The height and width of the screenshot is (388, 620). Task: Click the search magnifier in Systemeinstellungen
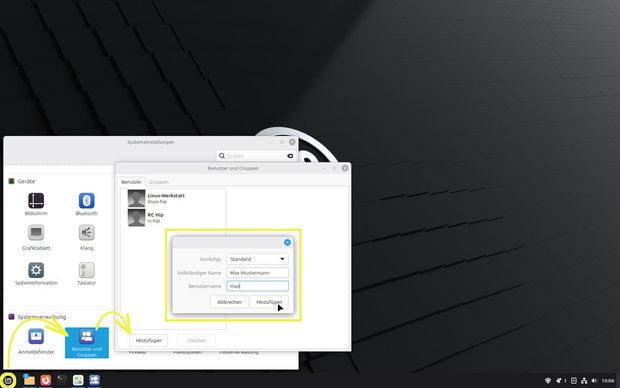pos(222,156)
